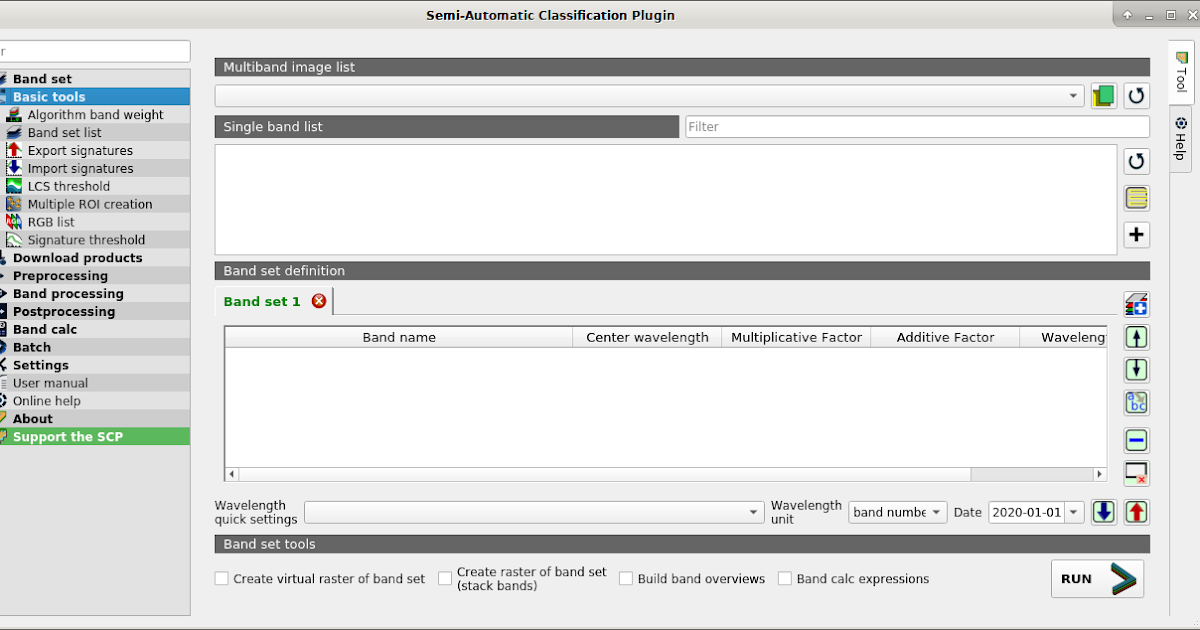Import band set with the red up arrow

tap(1136, 511)
